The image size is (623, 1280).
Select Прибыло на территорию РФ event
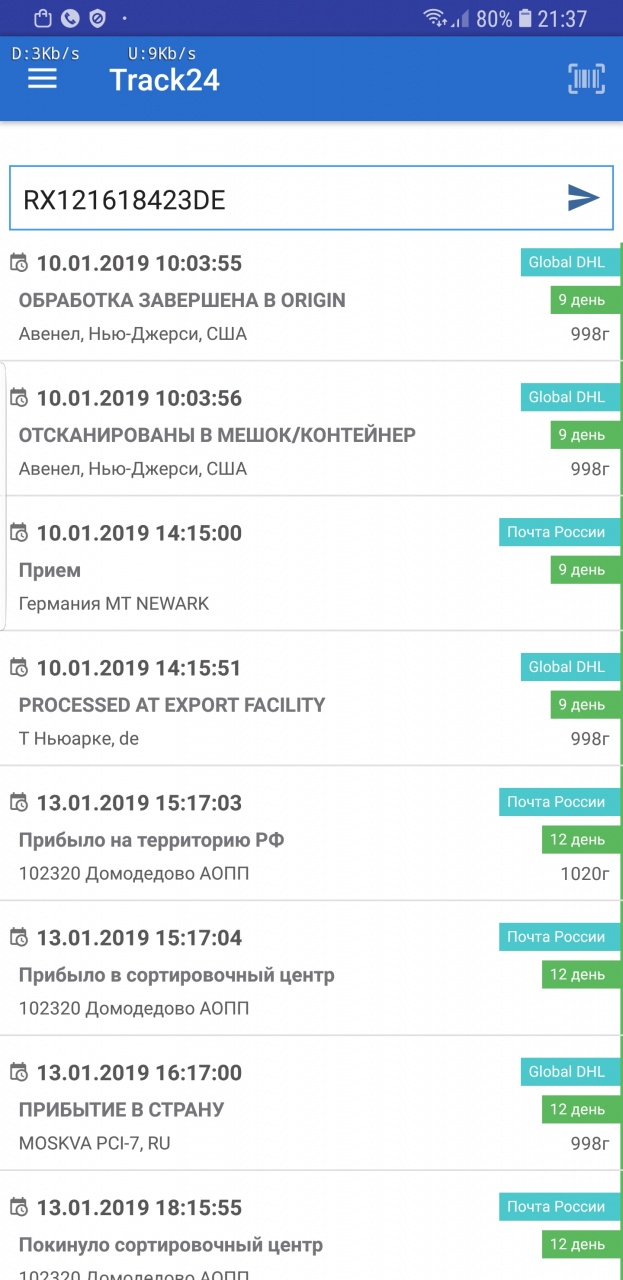pos(151,840)
